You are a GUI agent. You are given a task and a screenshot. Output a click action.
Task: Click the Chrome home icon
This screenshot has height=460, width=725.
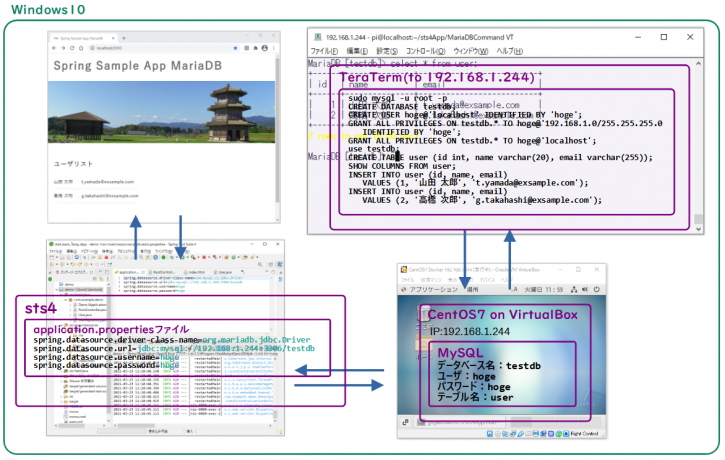click(81, 47)
